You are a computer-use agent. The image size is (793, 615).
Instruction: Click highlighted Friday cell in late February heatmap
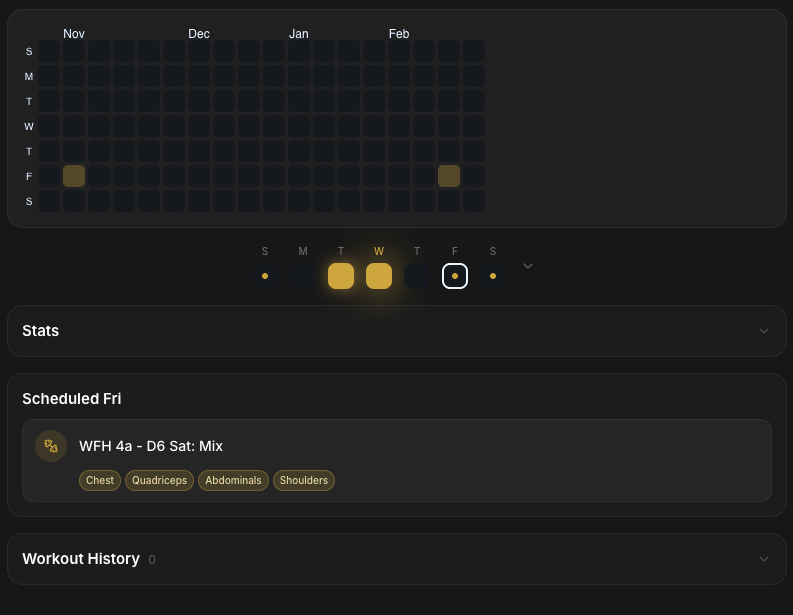coord(449,176)
